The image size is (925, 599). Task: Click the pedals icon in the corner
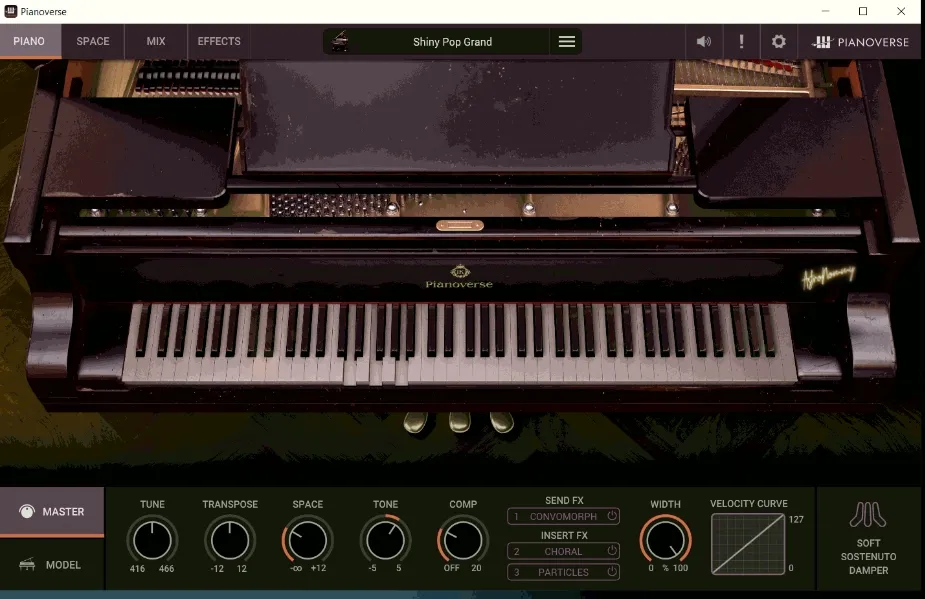(868, 514)
